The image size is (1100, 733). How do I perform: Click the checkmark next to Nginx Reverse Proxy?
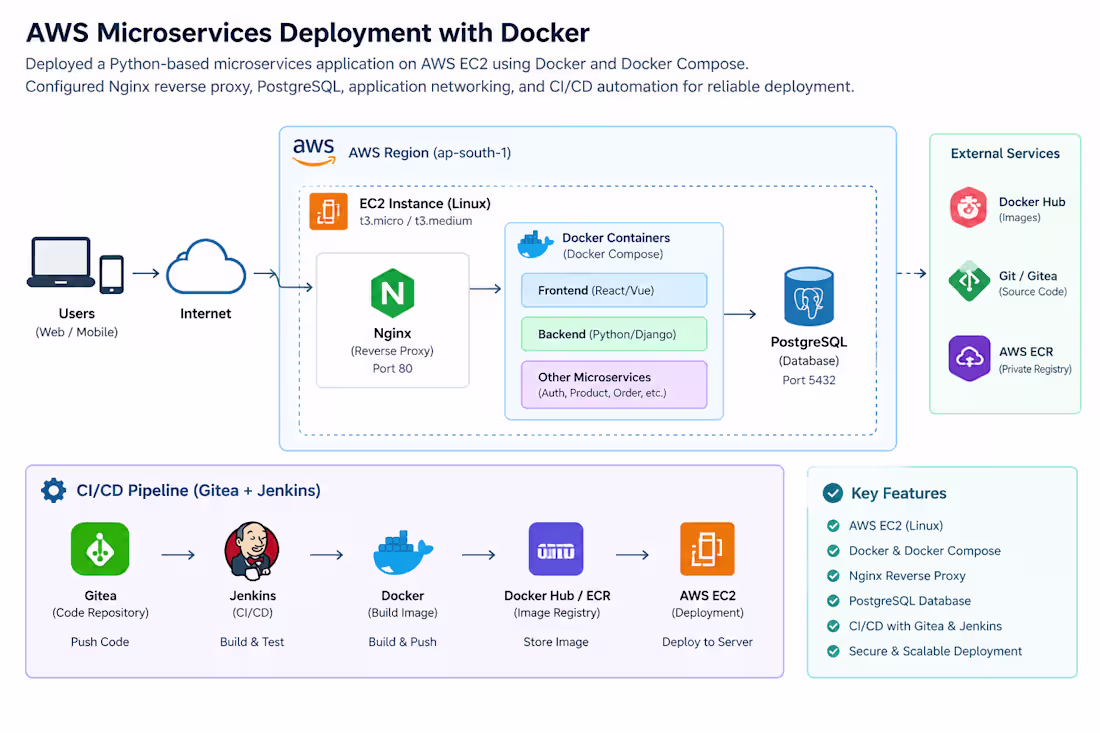[833, 576]
